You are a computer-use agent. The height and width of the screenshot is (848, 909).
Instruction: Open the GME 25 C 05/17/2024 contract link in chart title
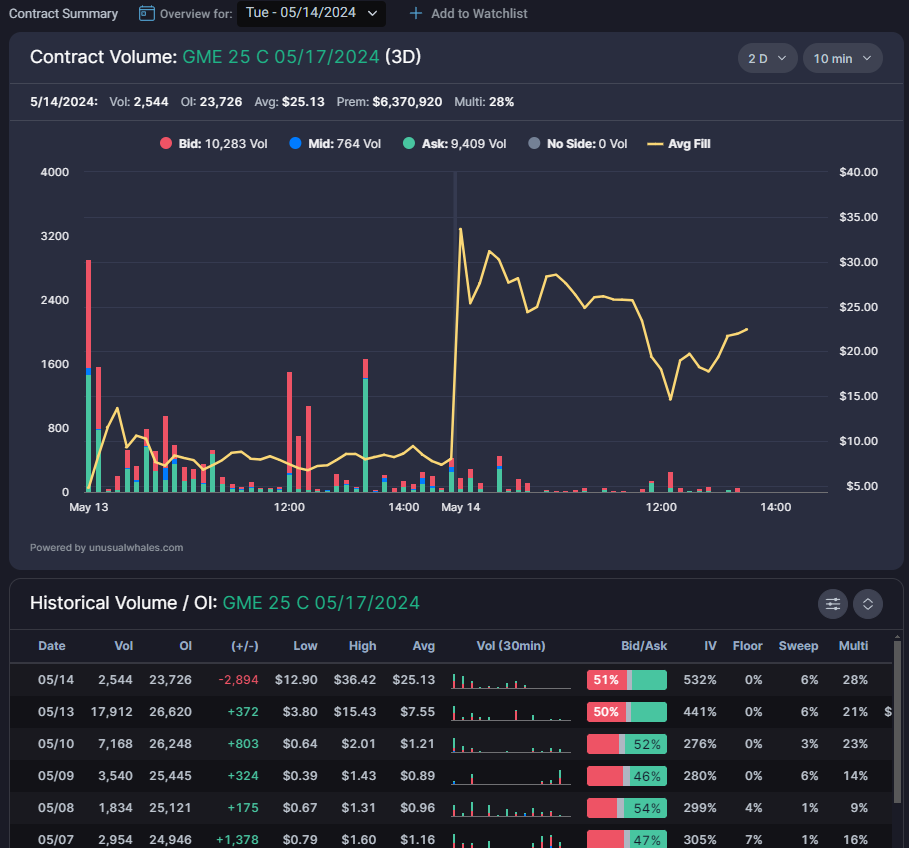coord(281,57)
